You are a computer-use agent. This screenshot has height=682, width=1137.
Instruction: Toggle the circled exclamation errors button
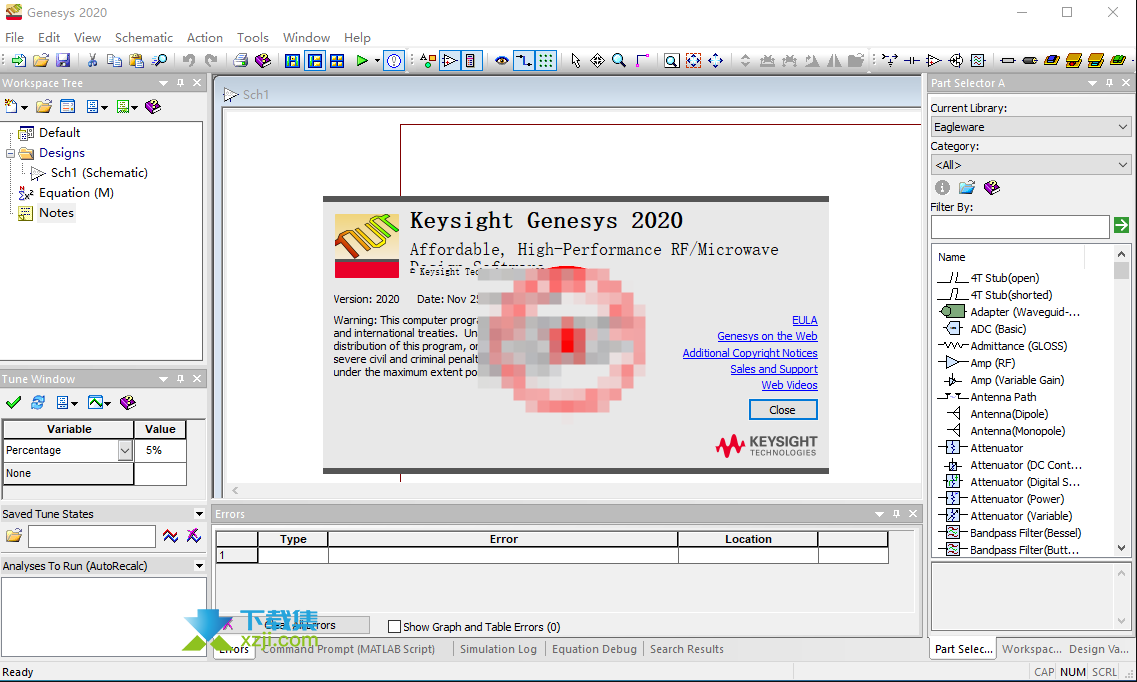pyautogui.click(x=394, y=61)
